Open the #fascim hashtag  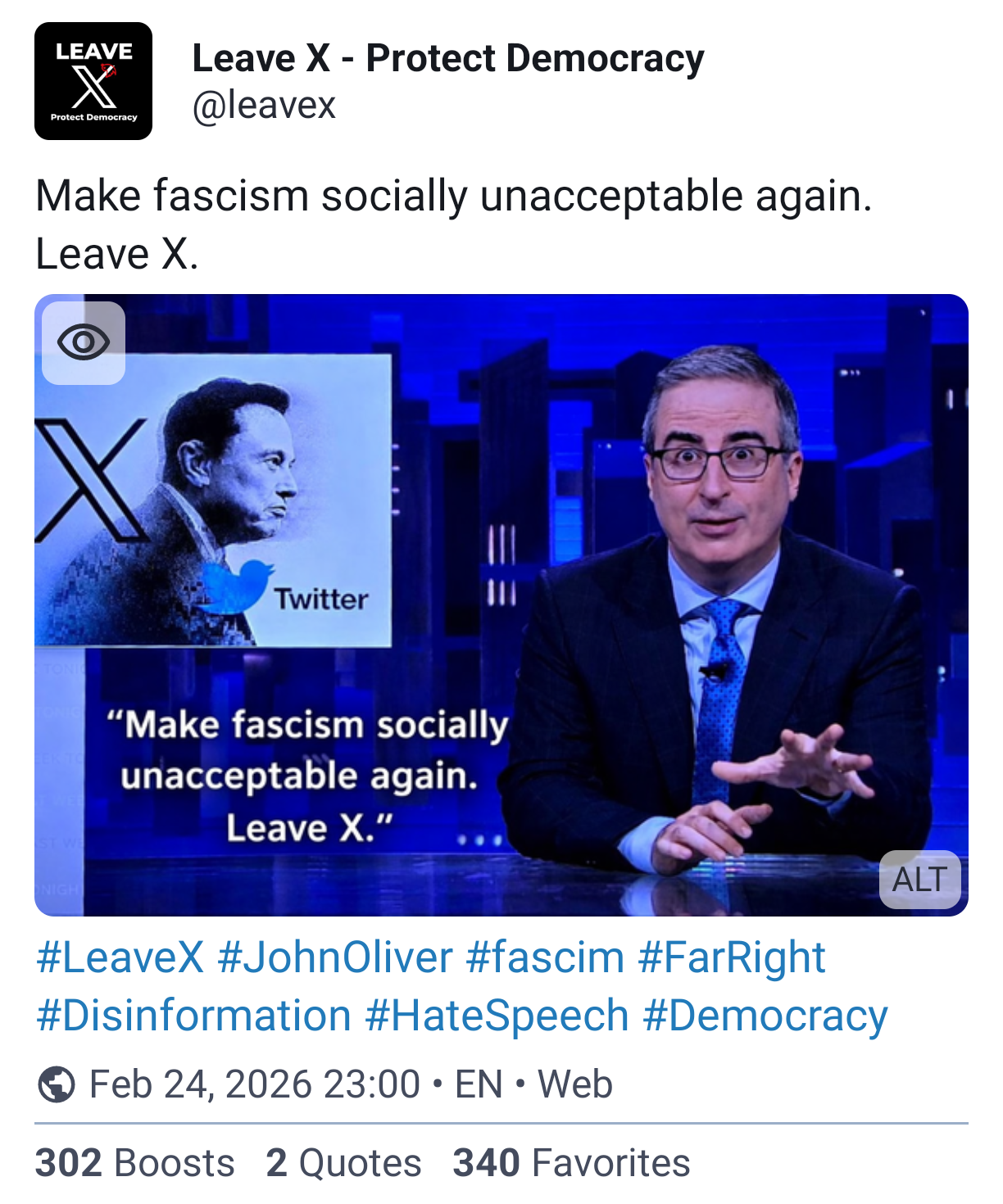[545, 957]
